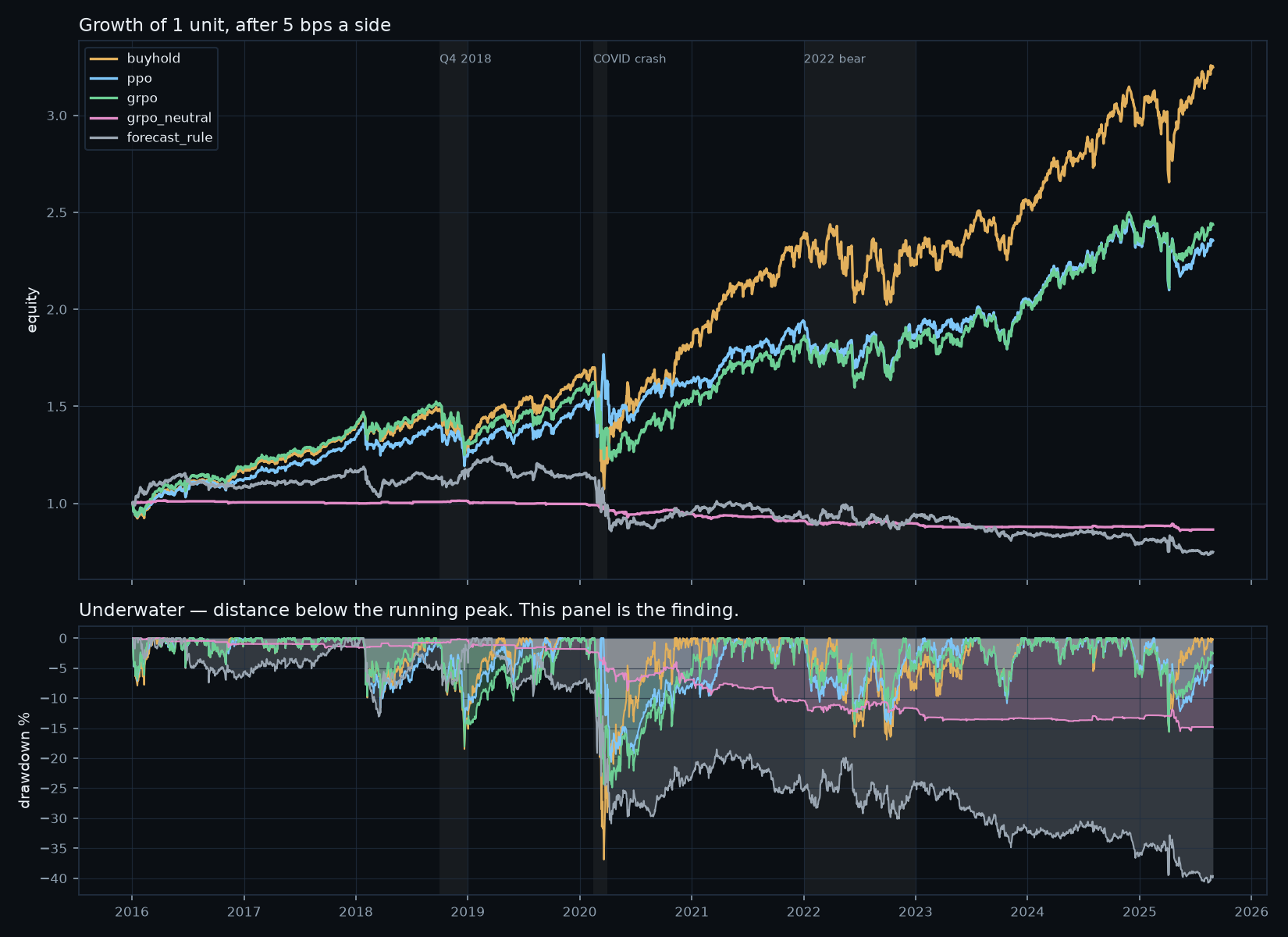Click the 2021 x-axis tick label
Image resolution: width=1288 pixels, height=937 pixels.
(x=692, y=912)
